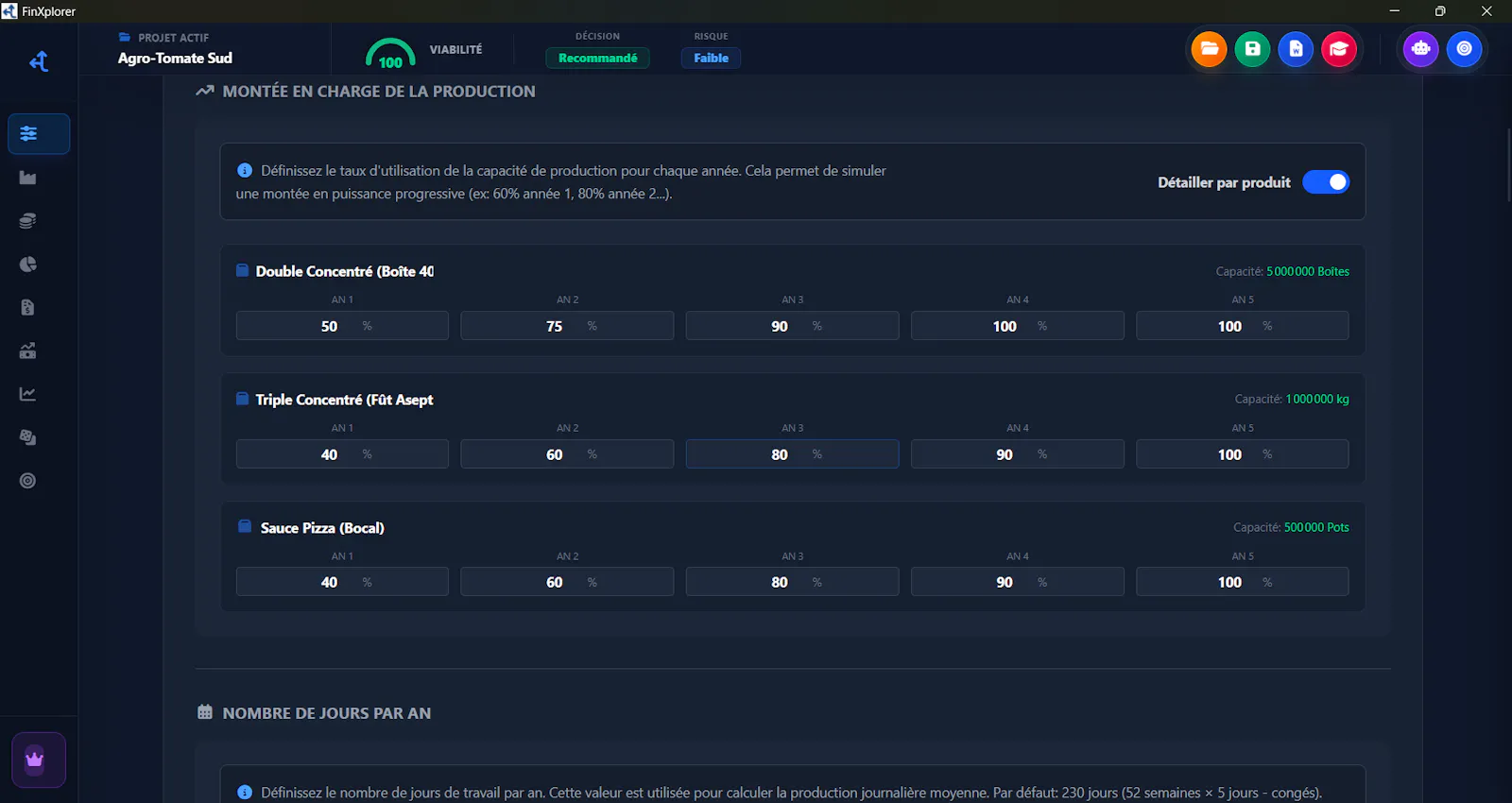Click the info icon in working-days note

pyautogui.click(x=245, y=793)
